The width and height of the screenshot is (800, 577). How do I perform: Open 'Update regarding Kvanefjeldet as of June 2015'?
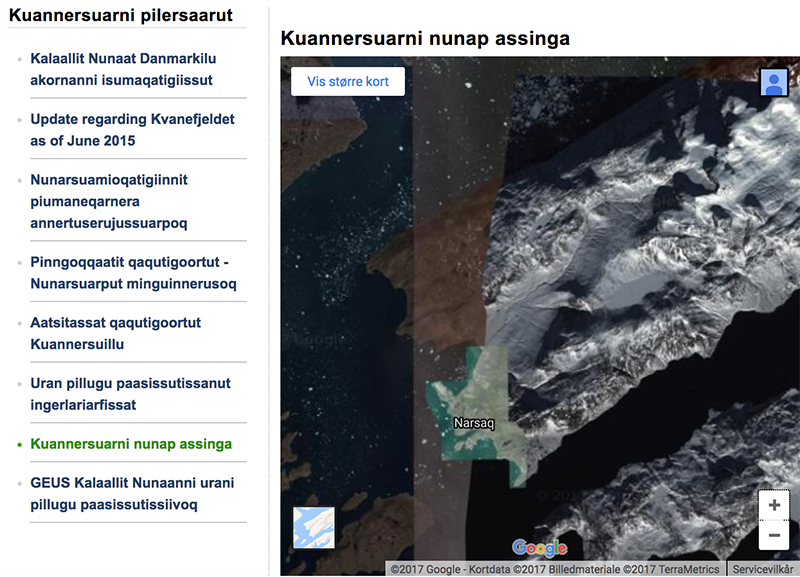pyautogui.click(x=132, y=130)
